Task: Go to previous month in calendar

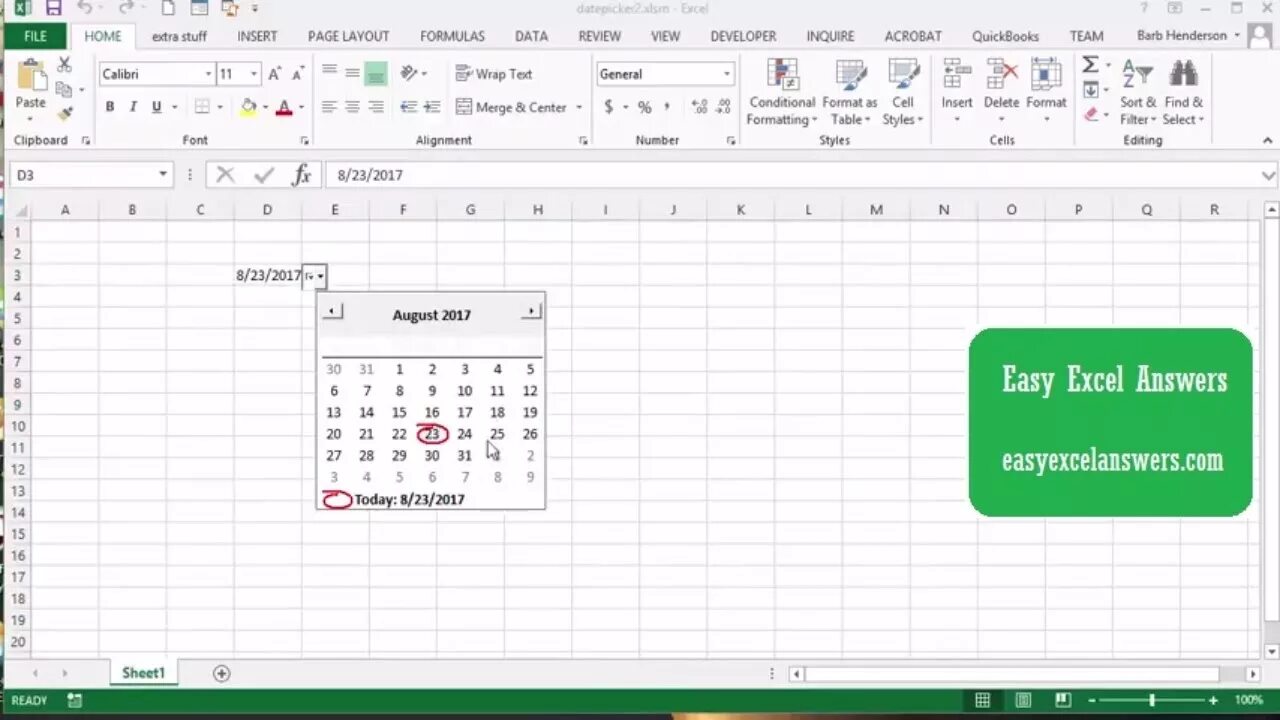Action: (332, 312)
